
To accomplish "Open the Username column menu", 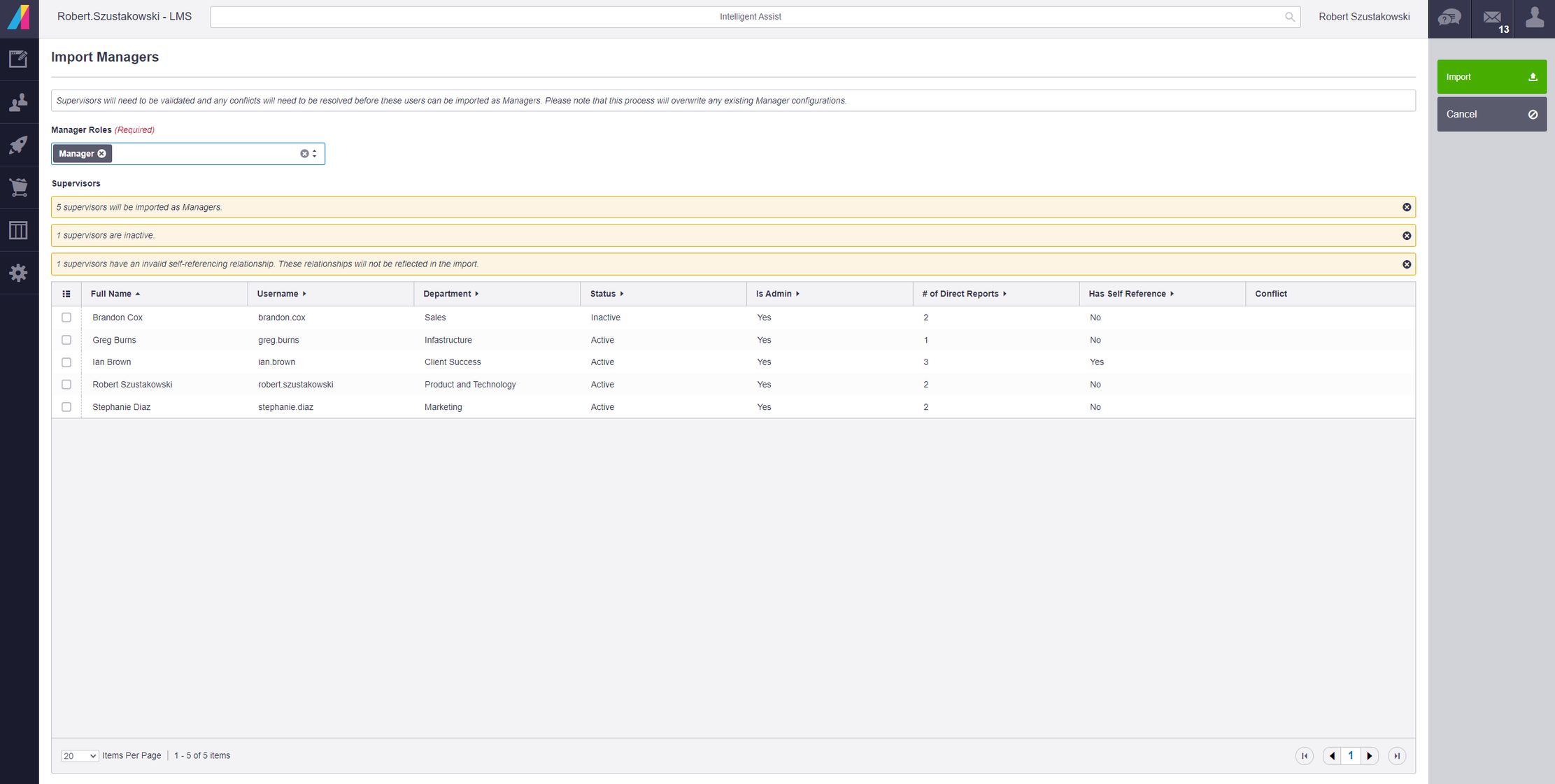I will 304,294.
